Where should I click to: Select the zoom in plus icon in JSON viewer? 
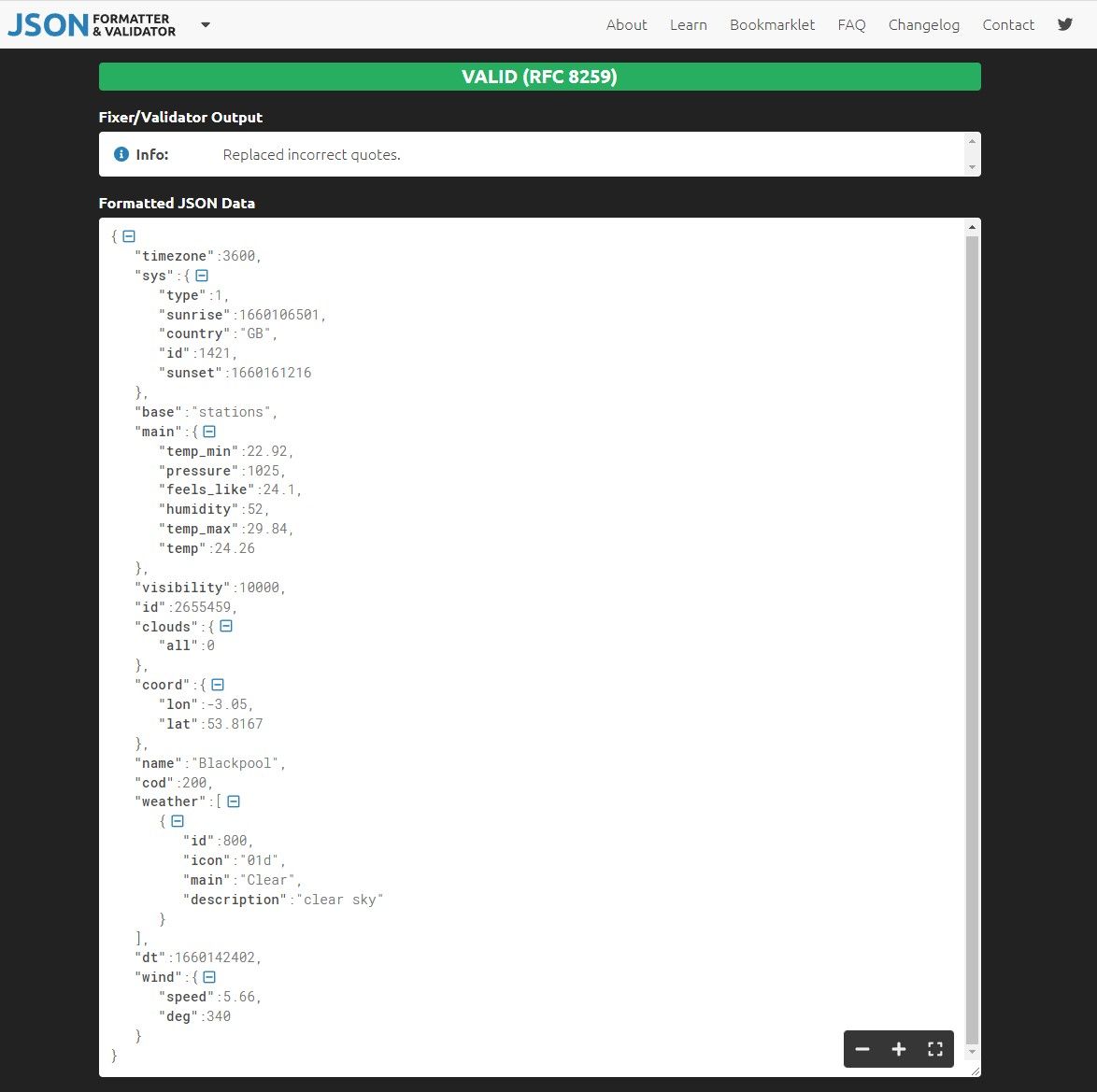[898, 1049]
